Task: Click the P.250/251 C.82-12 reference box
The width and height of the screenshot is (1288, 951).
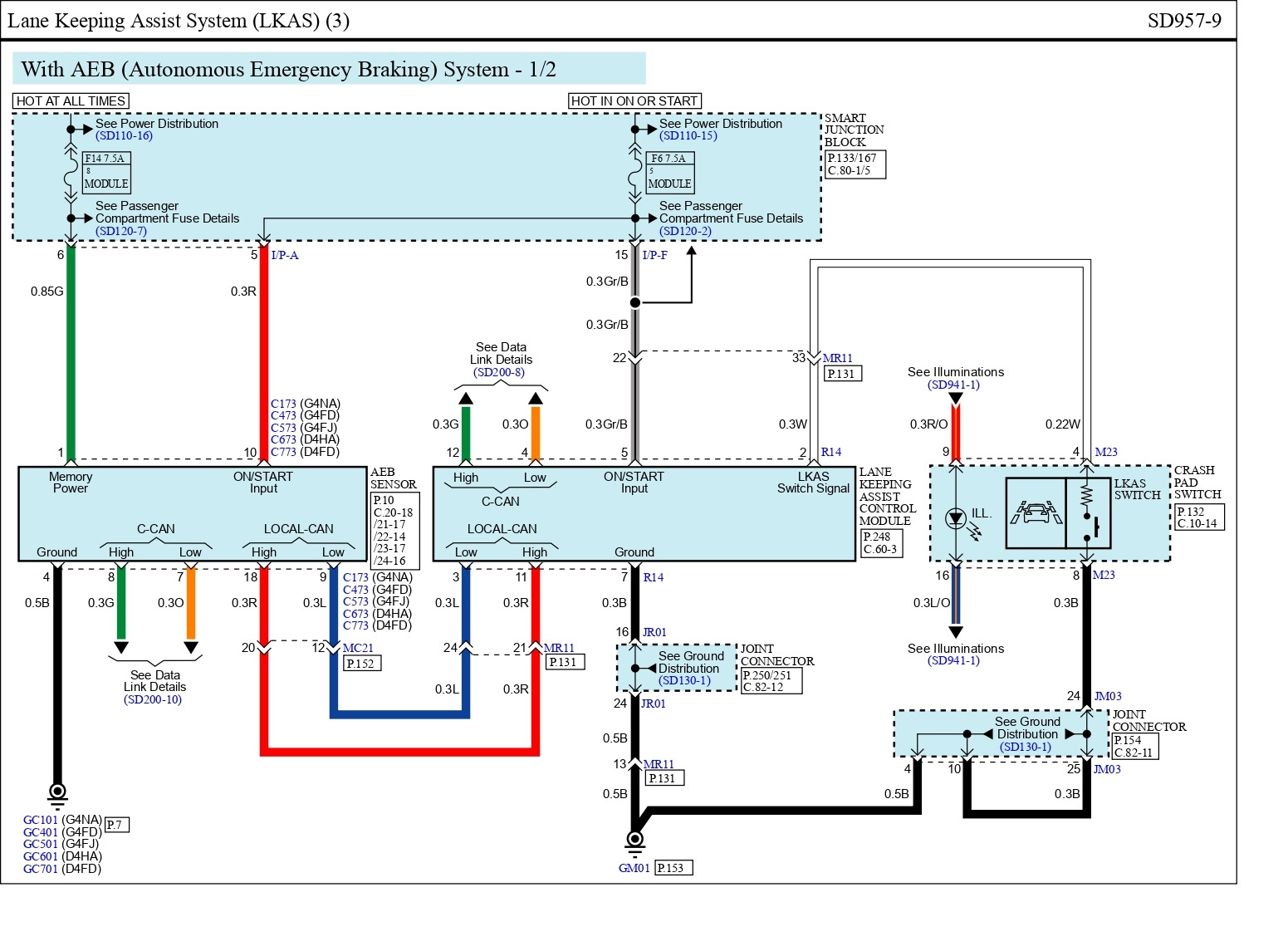Action: [x=771, y=682]
